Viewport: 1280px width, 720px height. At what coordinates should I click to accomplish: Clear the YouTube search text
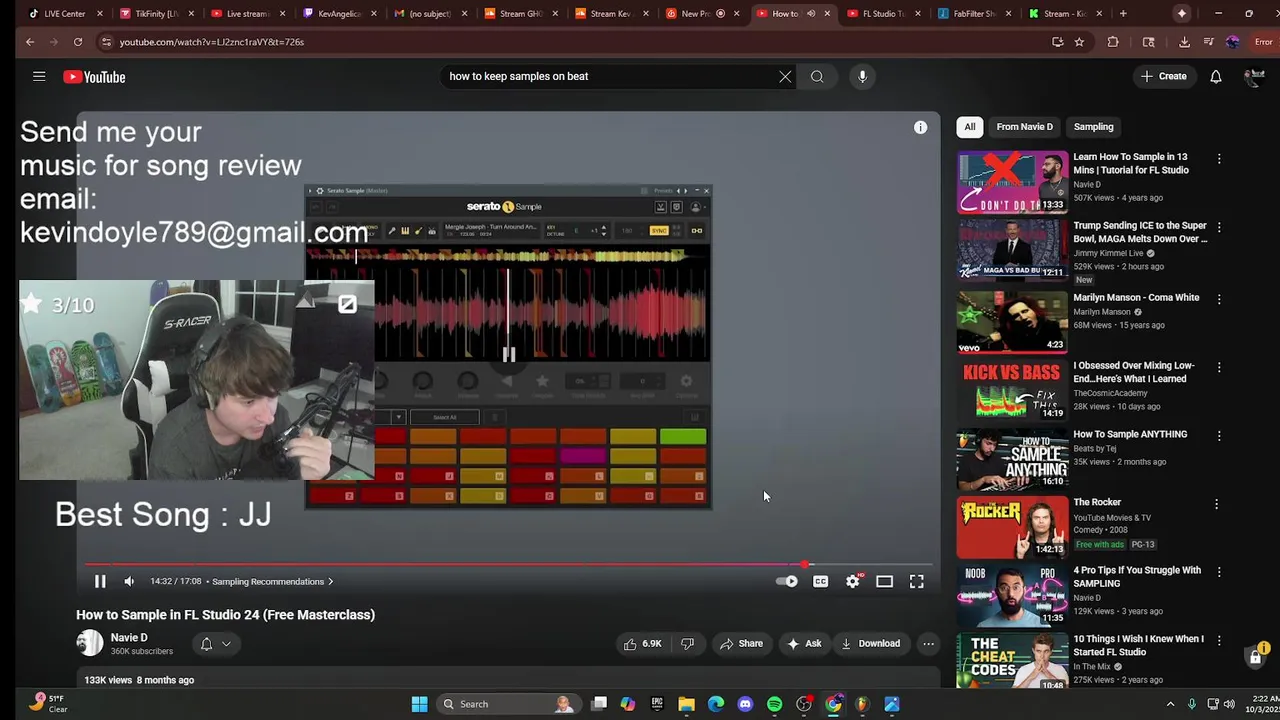pyautogui.click(x=785, y=76)
